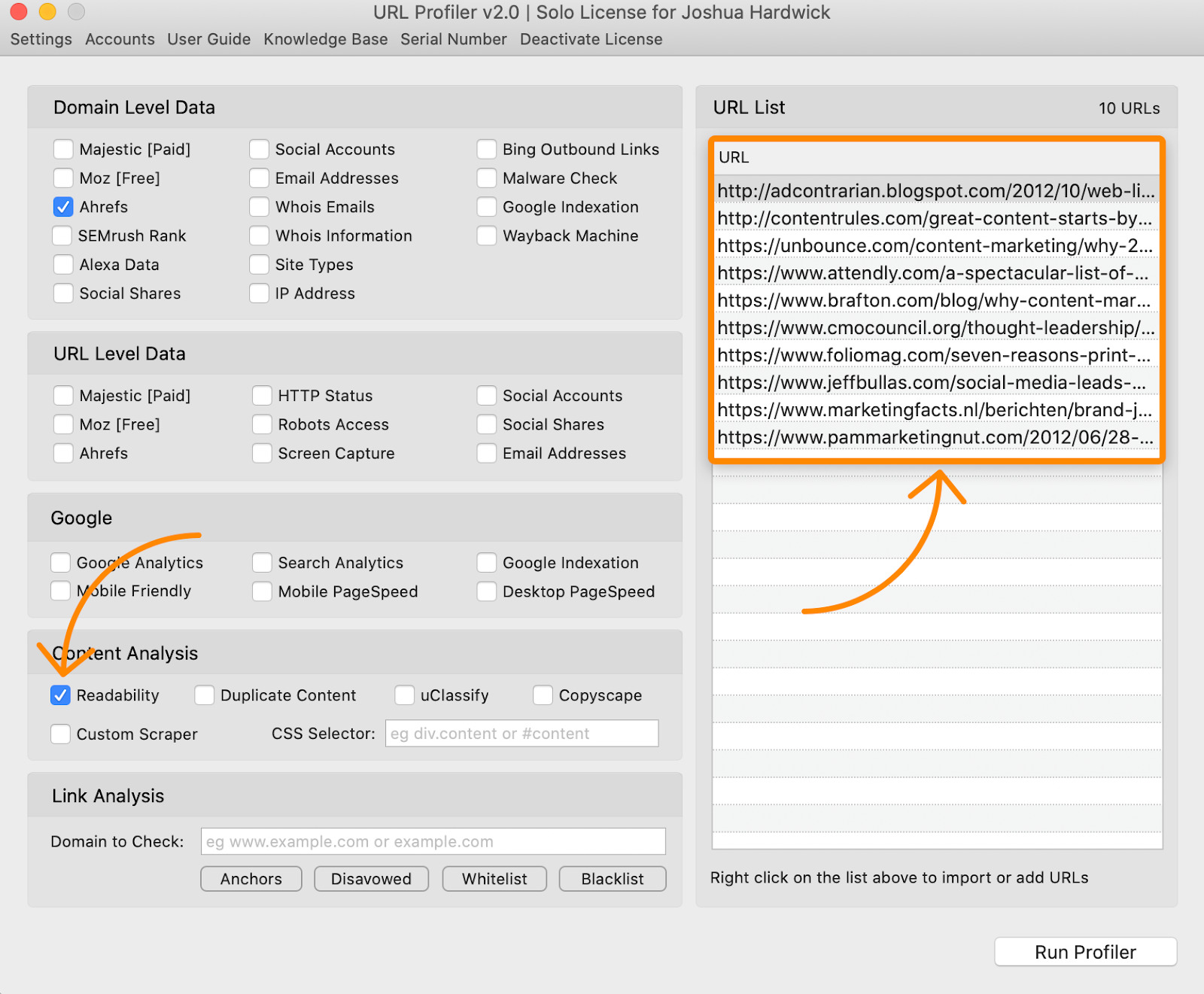
Task: Check Mobile PageSpeed under Google
Action: point(261,591)
